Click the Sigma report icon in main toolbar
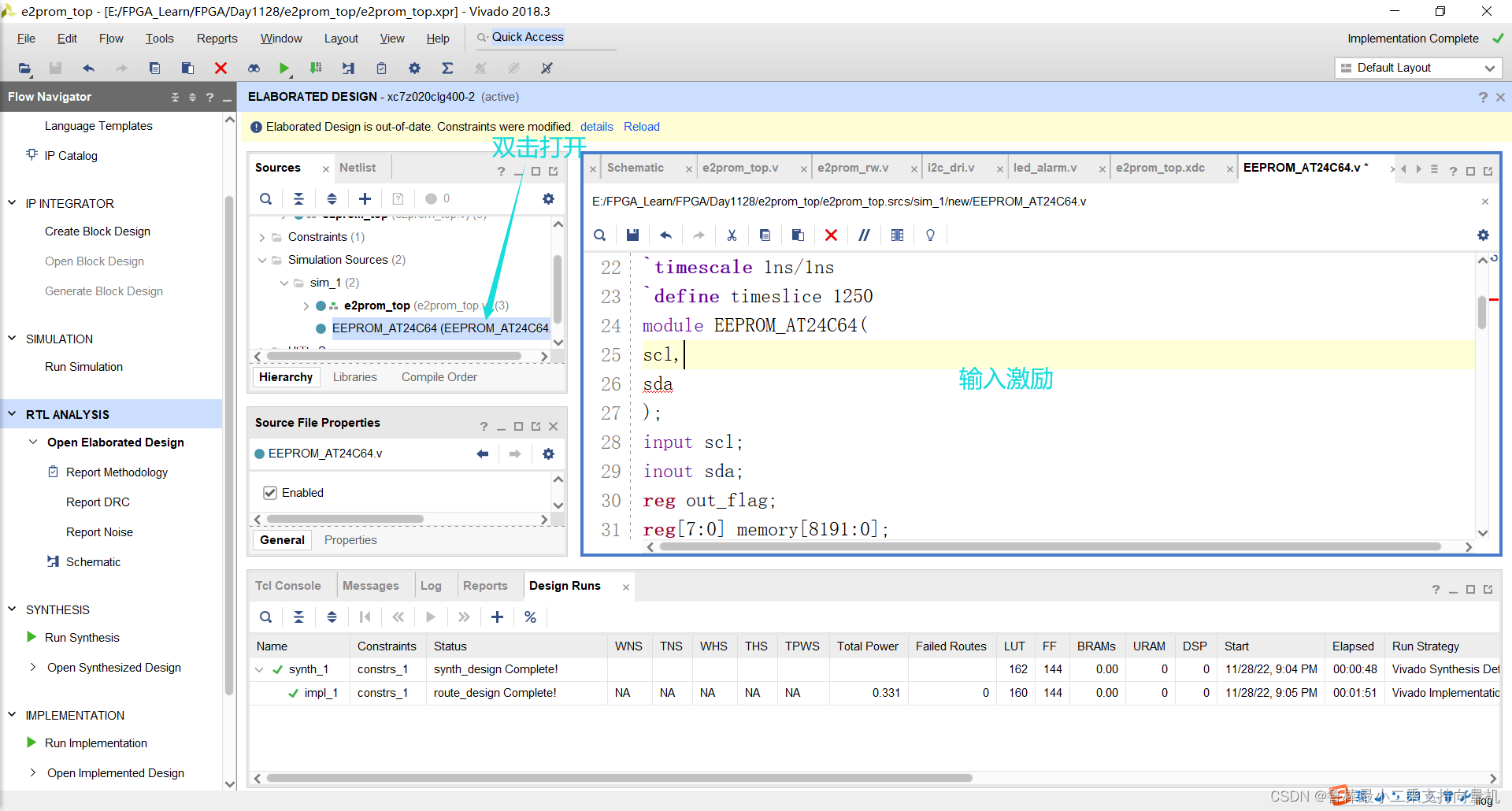 point(447,69)
